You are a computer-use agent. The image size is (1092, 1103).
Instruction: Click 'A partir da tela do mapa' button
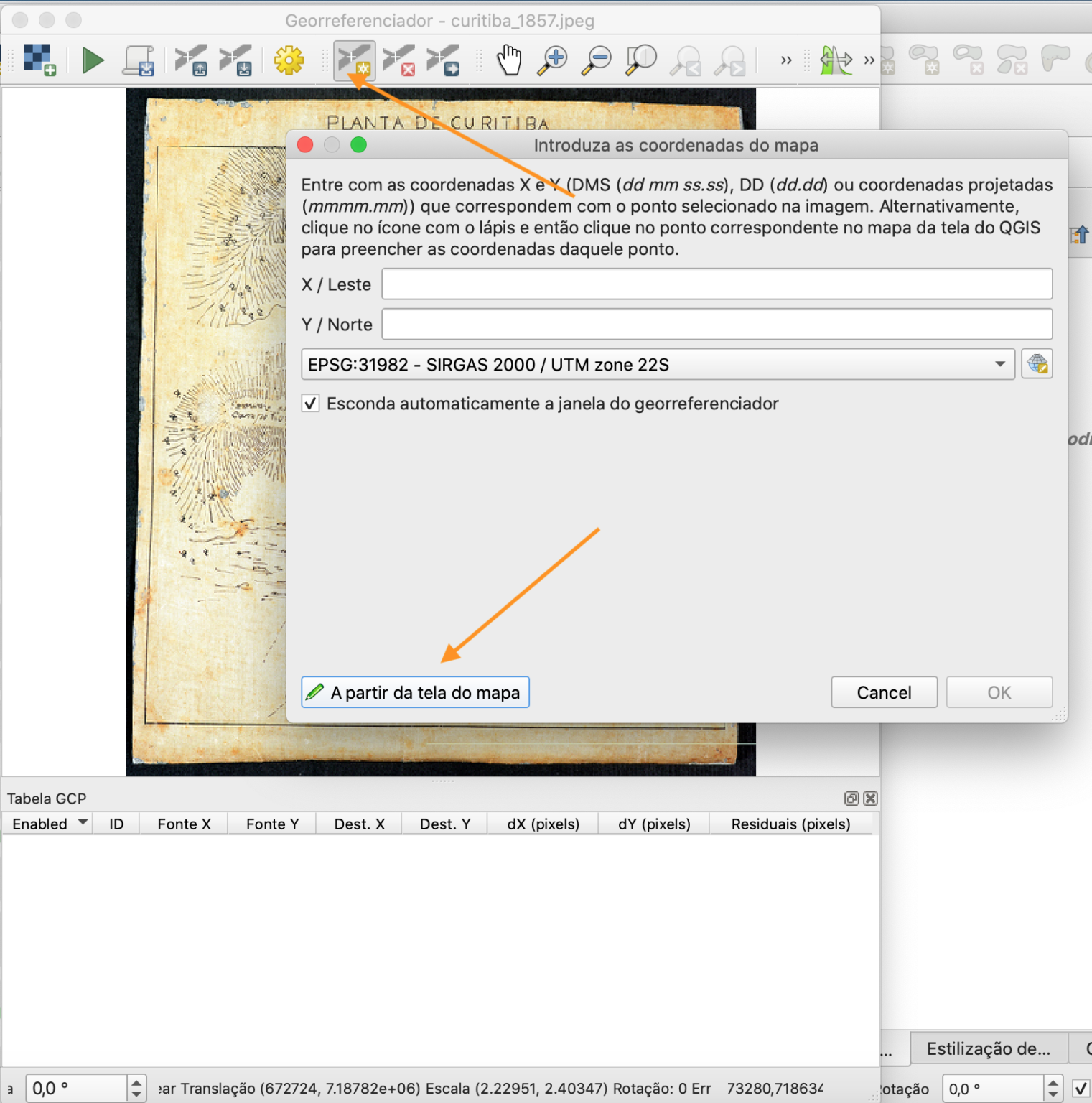(x=415, y=692)
